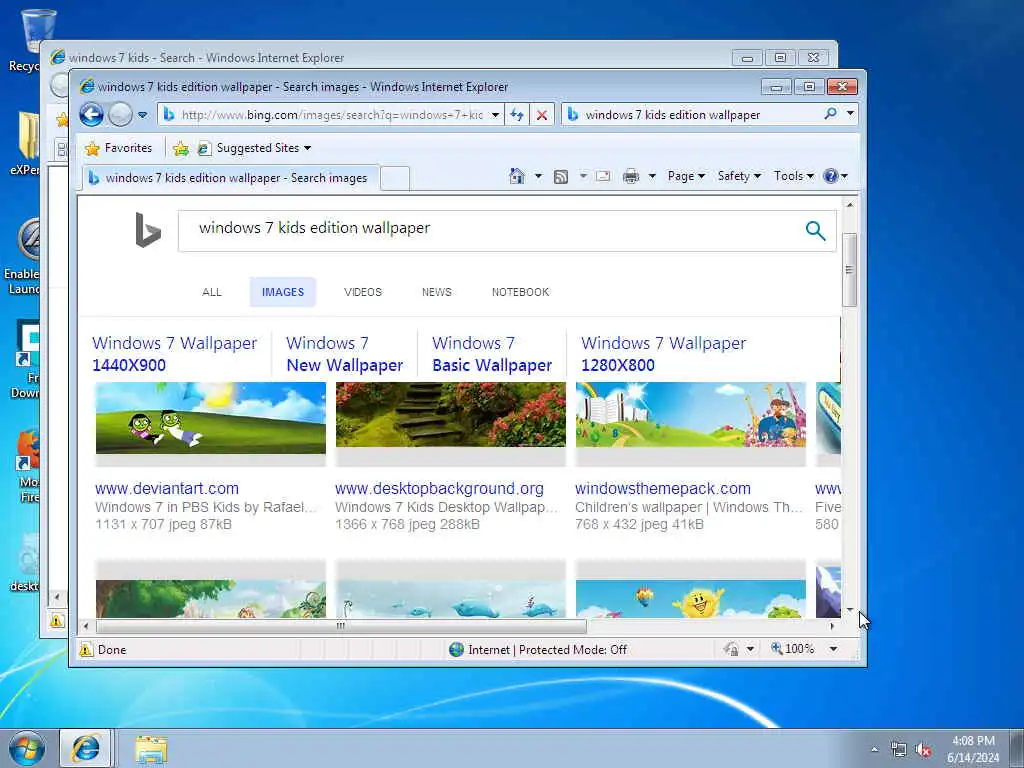Open Windows Explorer from the taskbar

click(x=152, y=750)
